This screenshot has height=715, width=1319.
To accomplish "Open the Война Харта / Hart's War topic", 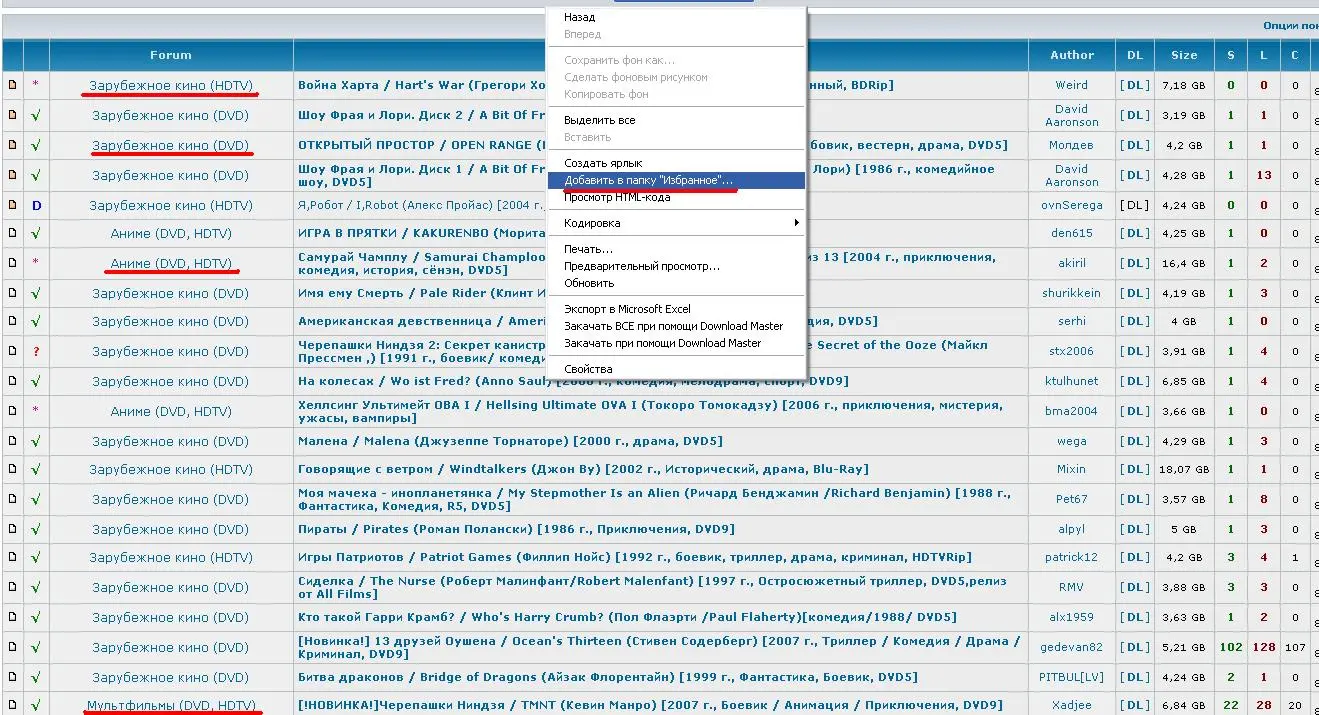I will coord(422,85).
